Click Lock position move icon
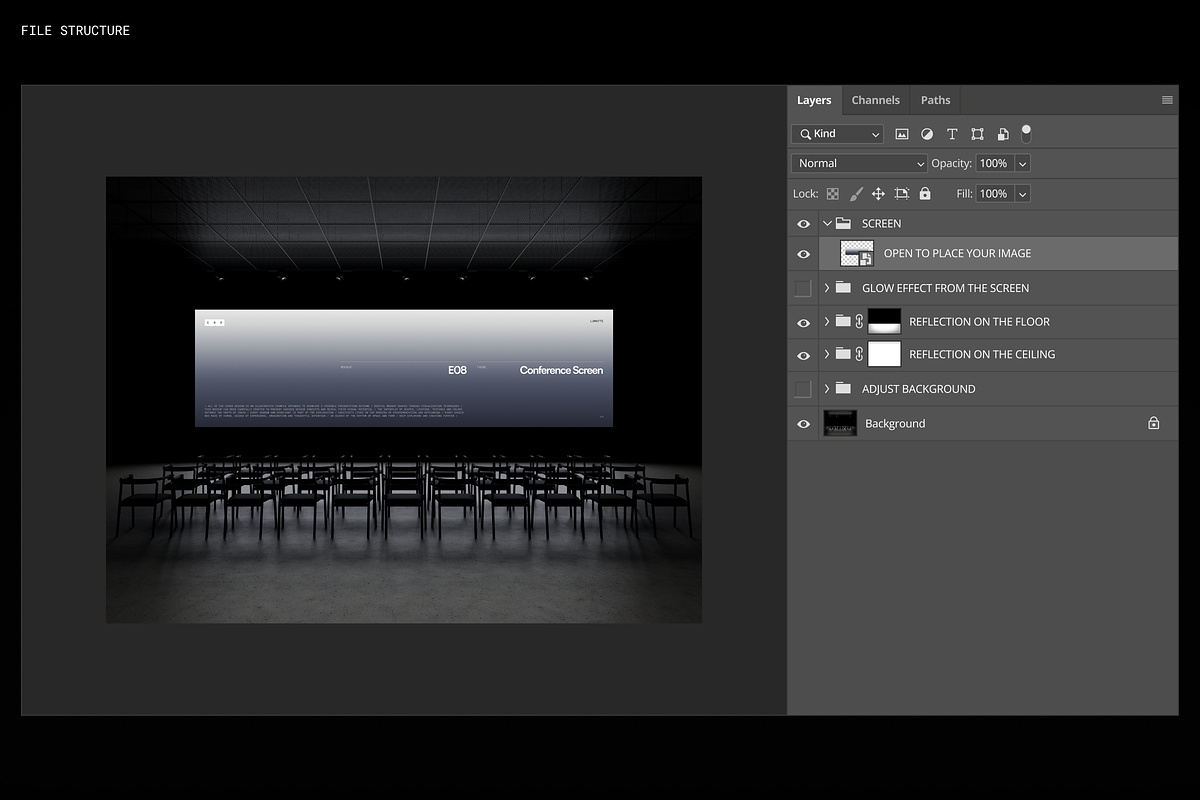Screen dimensions: 1200x800 pyautogui.click(x=878, y=194)
